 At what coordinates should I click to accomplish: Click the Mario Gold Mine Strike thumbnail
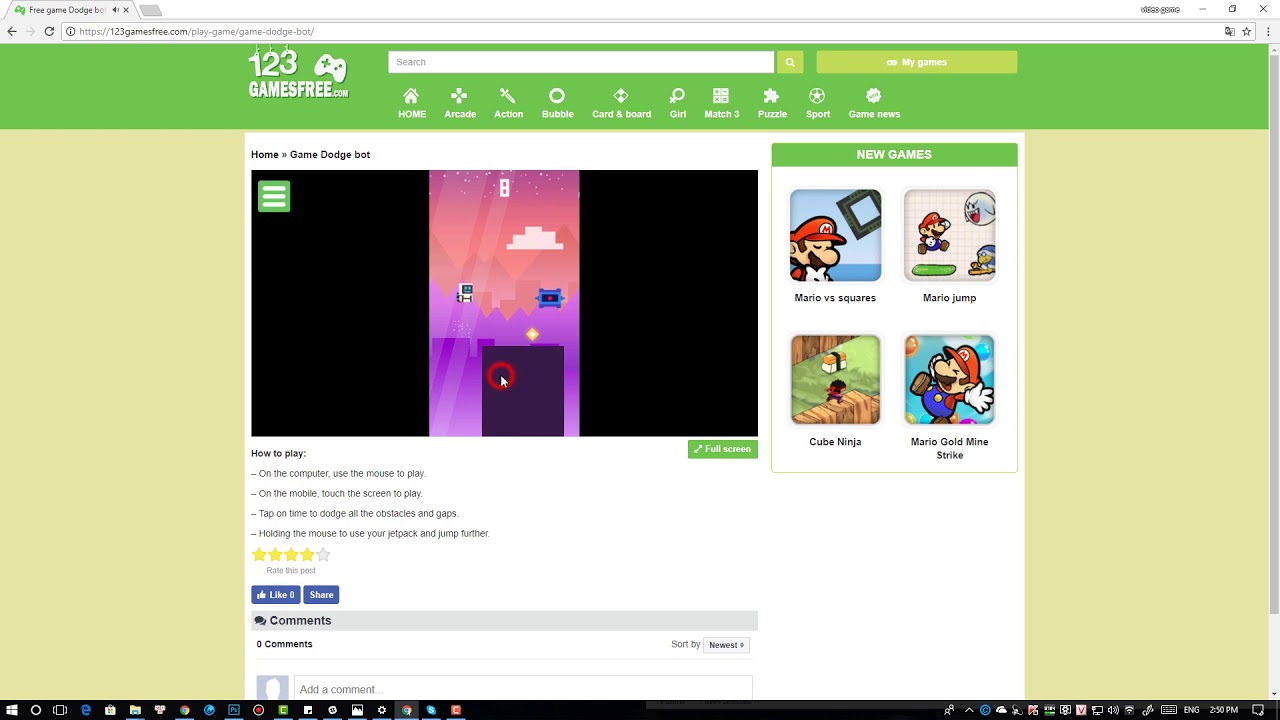[x=949, y=379]
